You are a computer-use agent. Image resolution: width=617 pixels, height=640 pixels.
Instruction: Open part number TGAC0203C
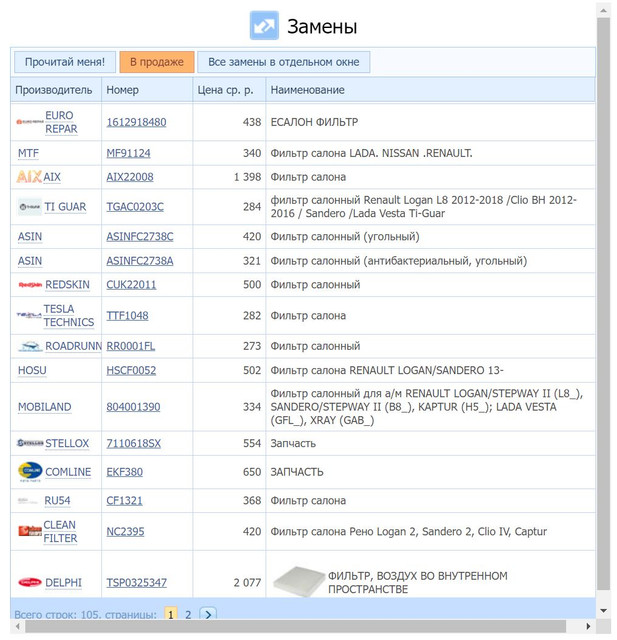[x=135, y=207]
